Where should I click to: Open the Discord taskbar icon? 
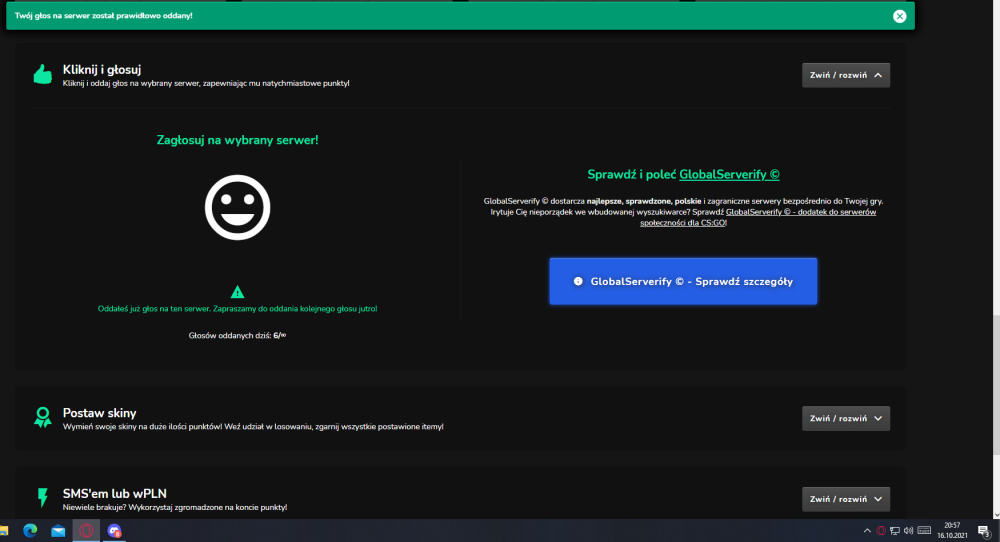coord(114,531)
